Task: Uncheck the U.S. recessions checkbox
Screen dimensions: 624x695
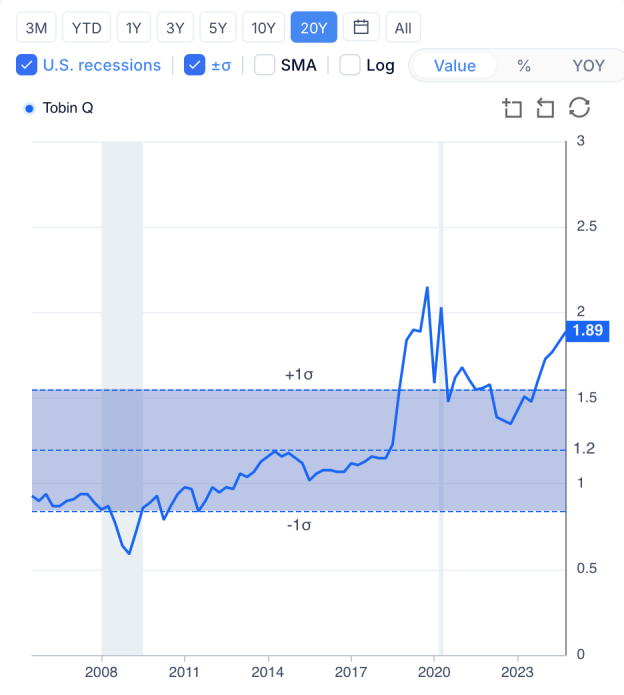Action: coord(27,65)
